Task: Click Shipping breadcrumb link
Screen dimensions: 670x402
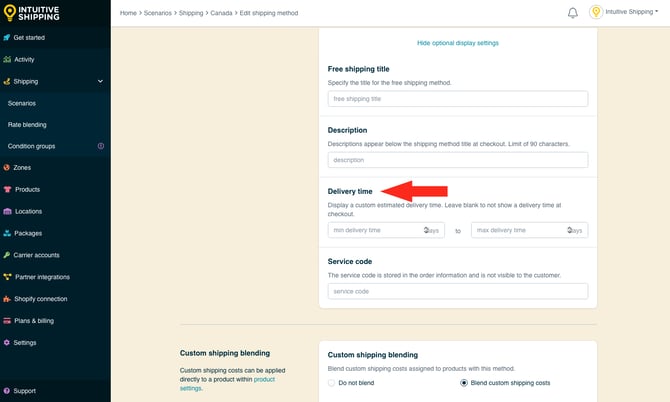Action: click(191, 13)
